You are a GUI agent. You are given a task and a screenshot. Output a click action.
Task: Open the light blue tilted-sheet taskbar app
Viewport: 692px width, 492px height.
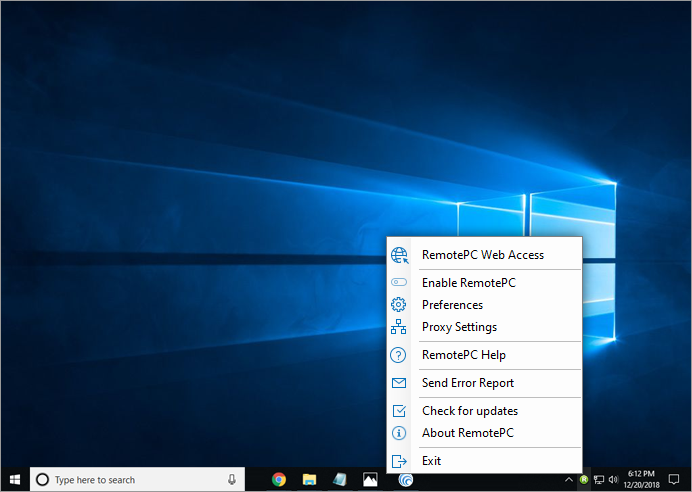340,479
